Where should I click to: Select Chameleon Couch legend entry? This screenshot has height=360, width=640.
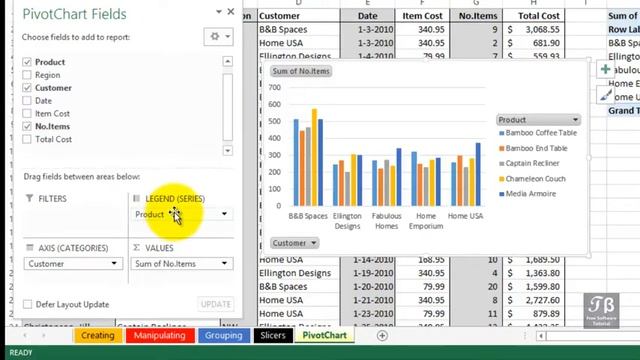click(532, 179)
